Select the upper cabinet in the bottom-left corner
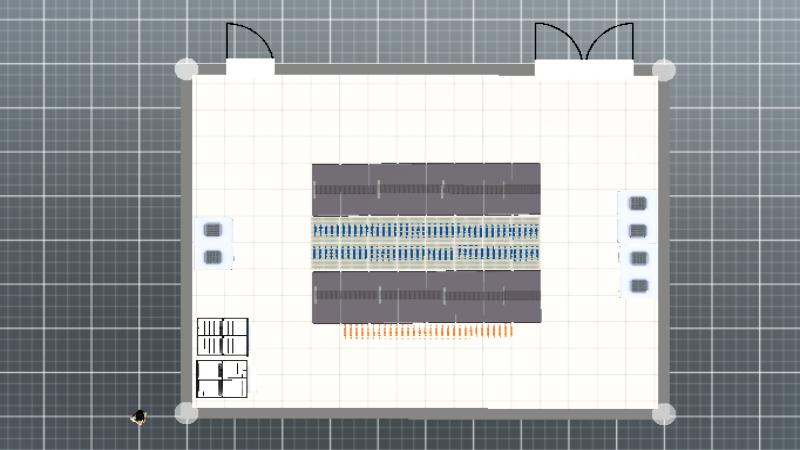 coord(222,337)
